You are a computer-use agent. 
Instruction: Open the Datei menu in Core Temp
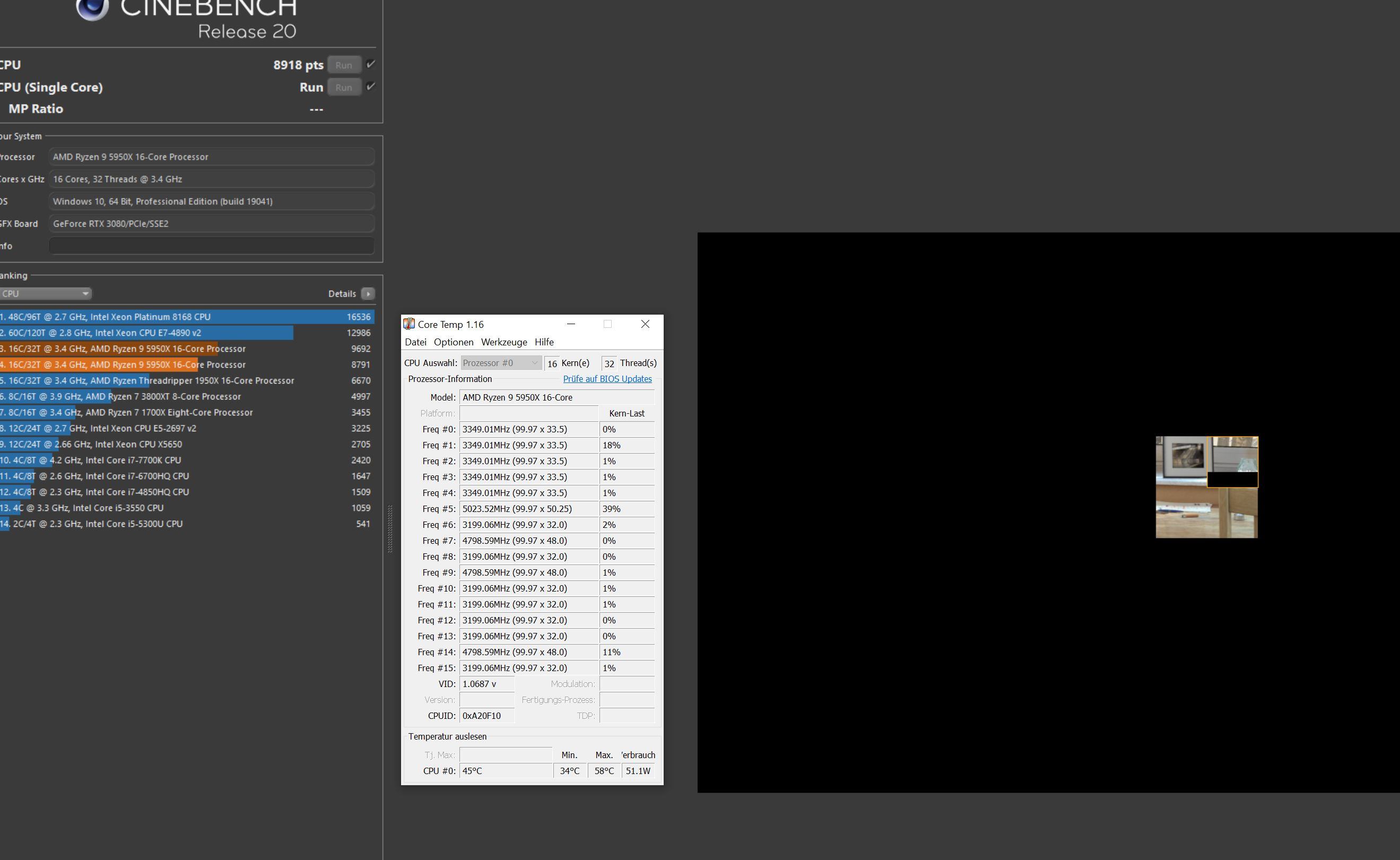[416, 342]
